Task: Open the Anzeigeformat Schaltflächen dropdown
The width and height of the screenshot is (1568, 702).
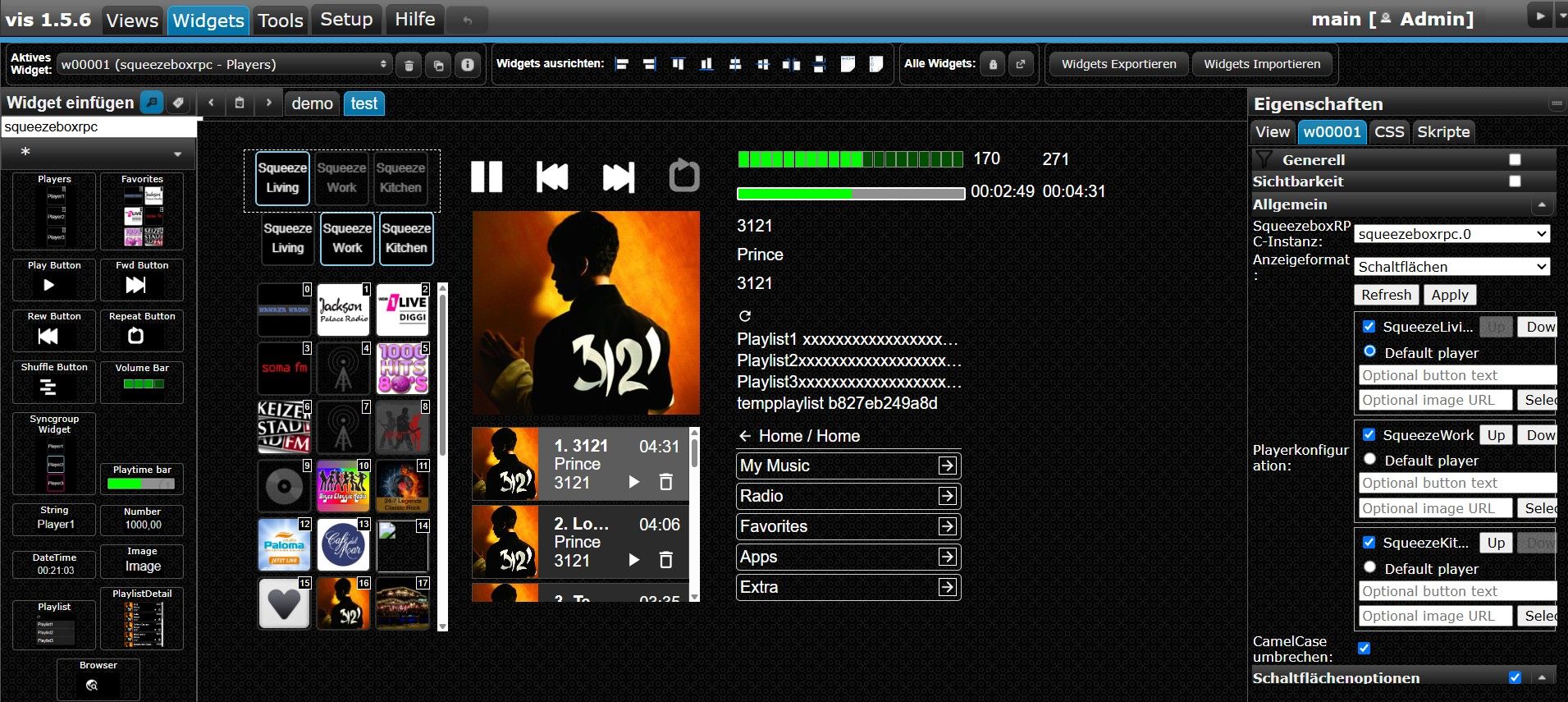Action: (x=1451, y=267)
